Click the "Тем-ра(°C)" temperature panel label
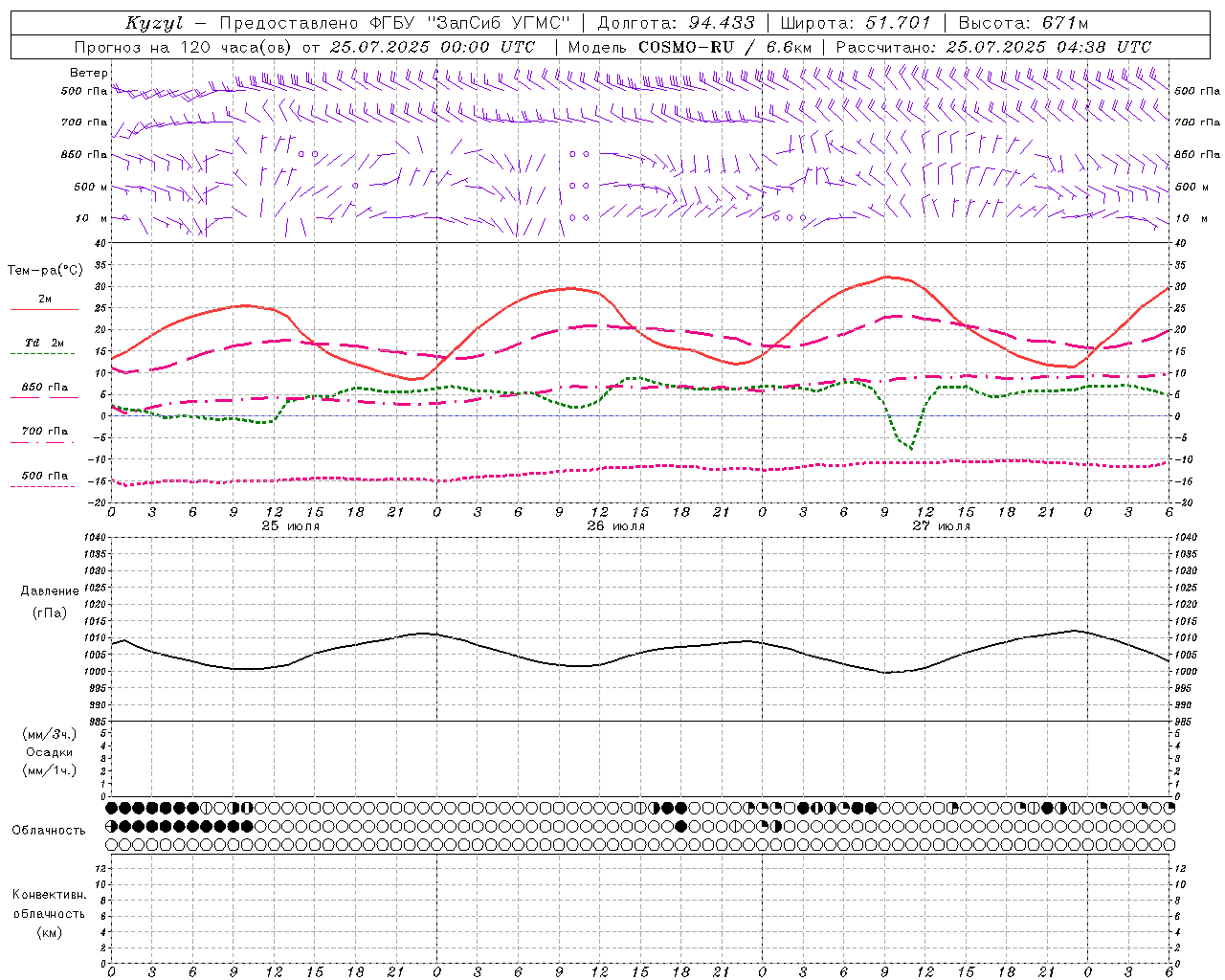The width and height of the screenshot is (1225, 980). 45,271
